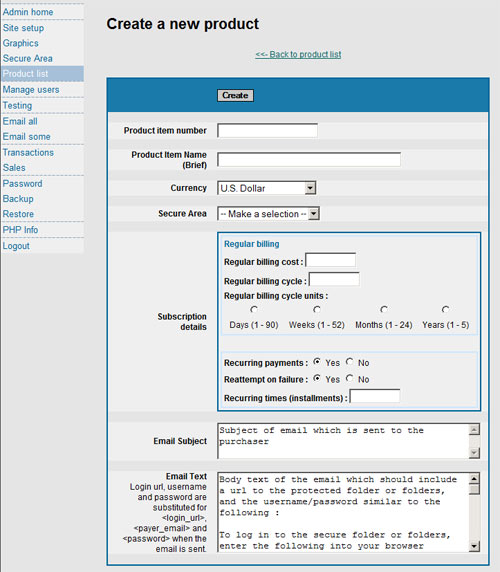This screenshot has width=500, height=572.
Task: Follow Back to product list link
Action: [298, 54]
